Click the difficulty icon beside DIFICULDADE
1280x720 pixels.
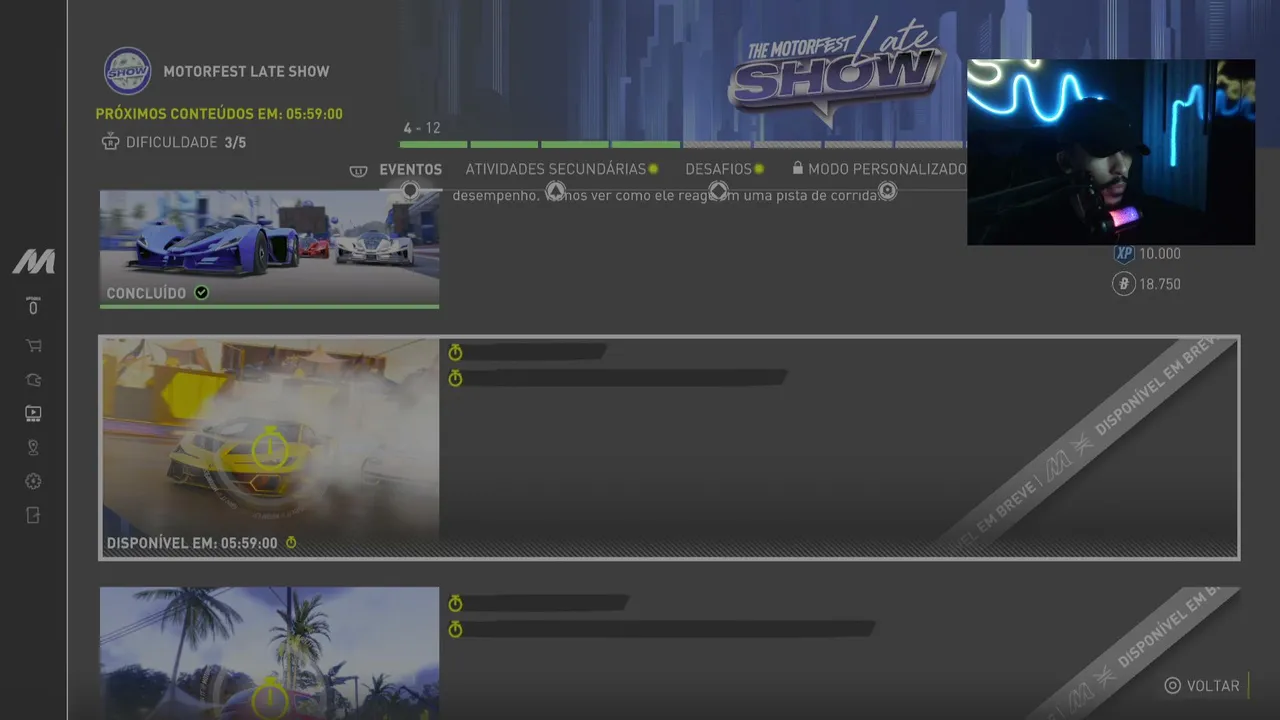[x=110, y=142]
